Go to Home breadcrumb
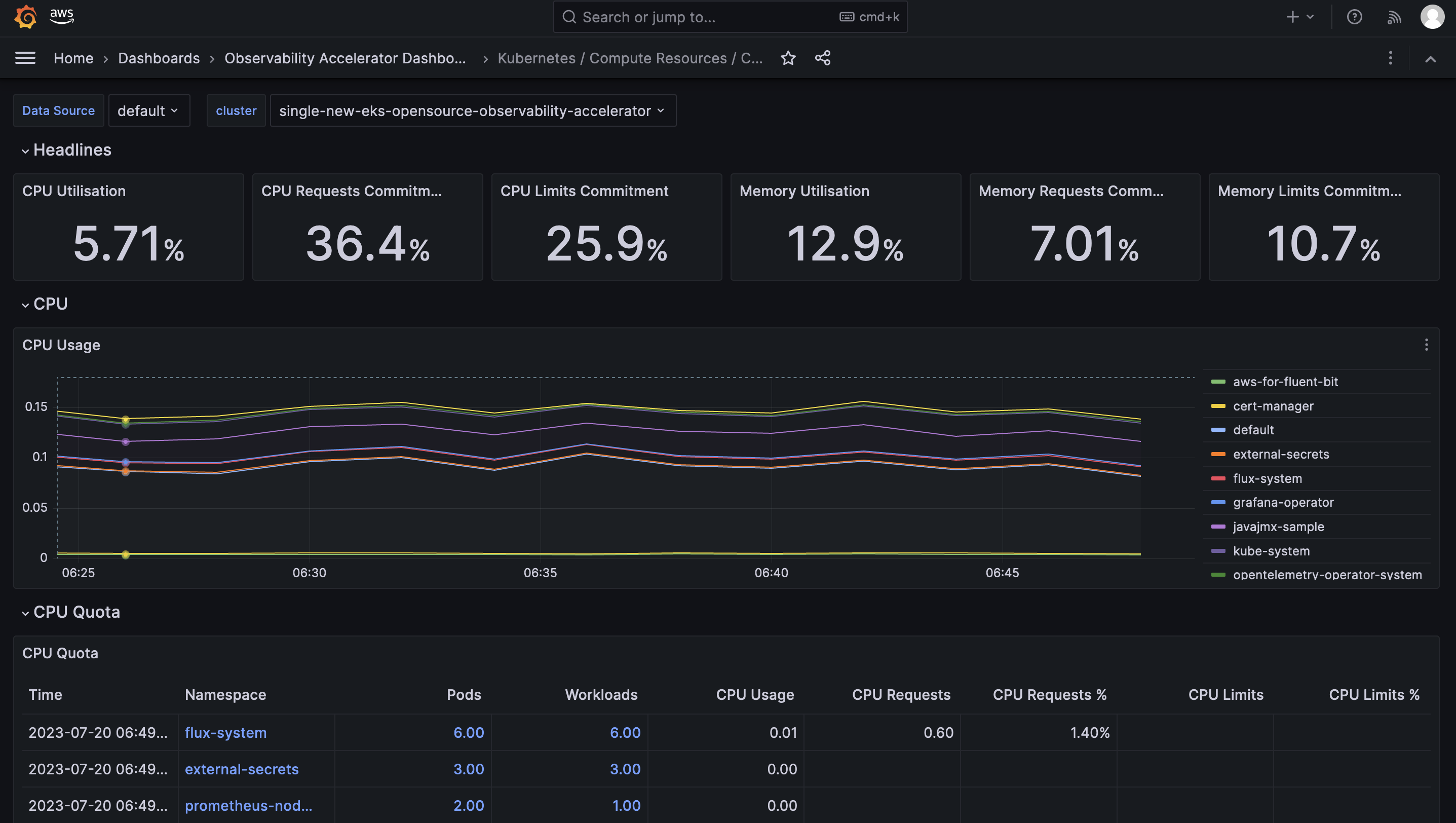 click(x=73, y=58)
